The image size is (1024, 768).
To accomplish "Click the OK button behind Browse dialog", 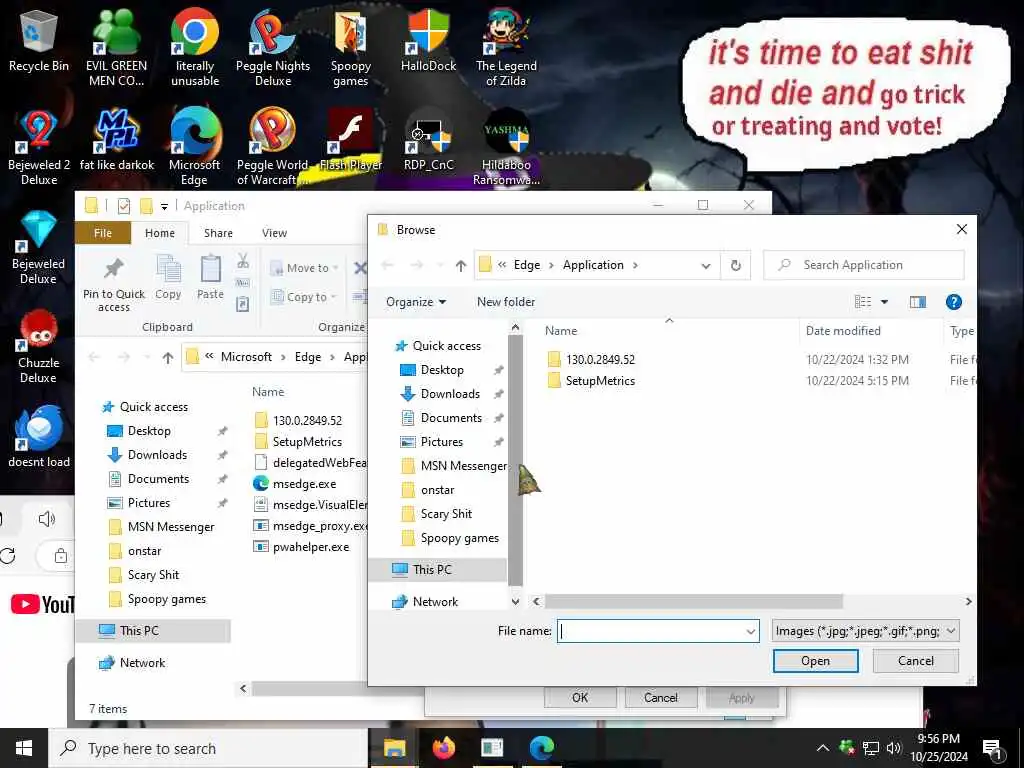I will 580,697.
